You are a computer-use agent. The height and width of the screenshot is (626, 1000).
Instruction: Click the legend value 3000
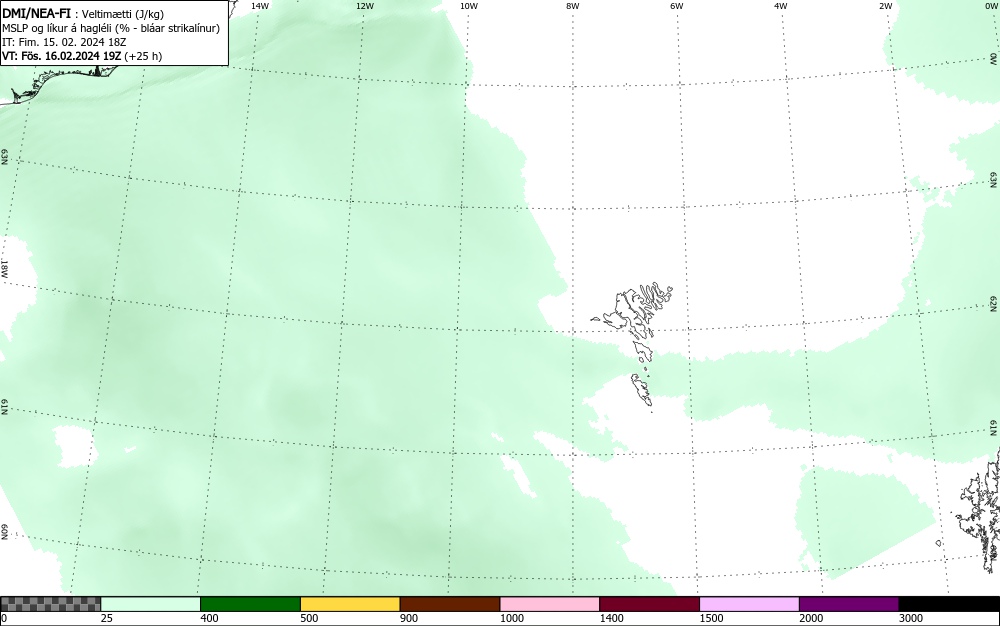pos(911,618)
